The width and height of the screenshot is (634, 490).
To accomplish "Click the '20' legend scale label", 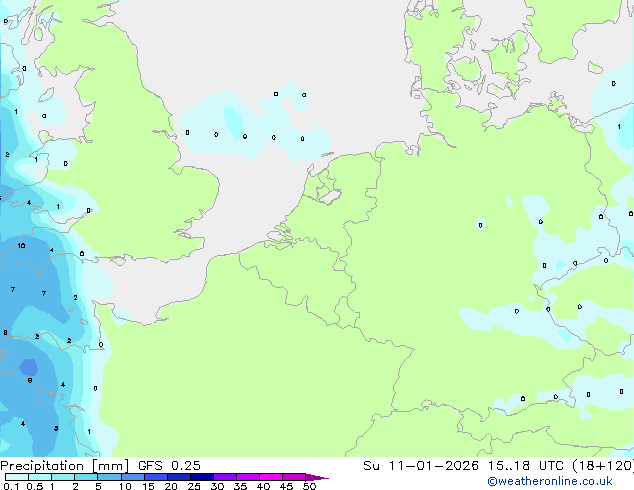I will [x=171, y=486].
